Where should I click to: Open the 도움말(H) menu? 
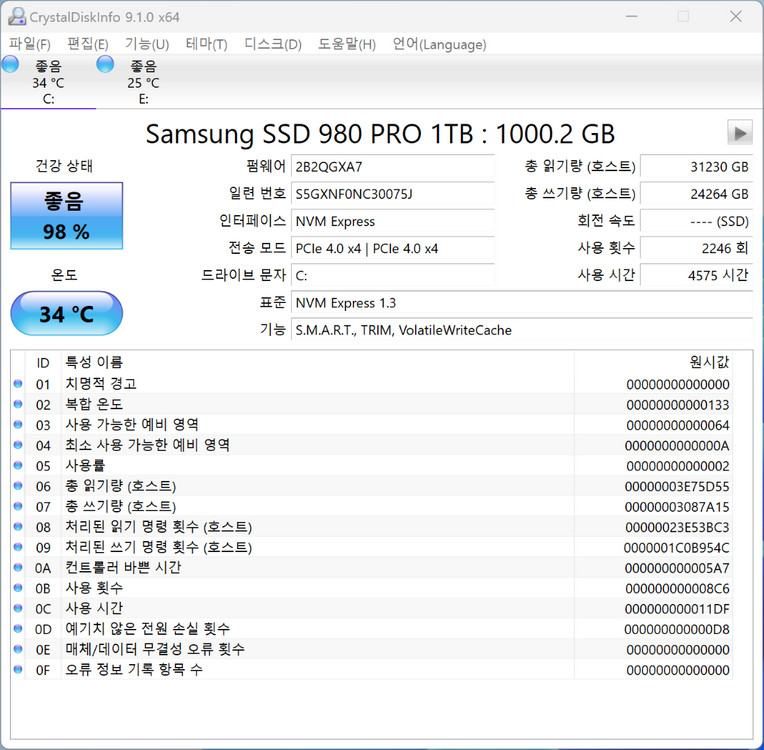click(x=346, y=44)
